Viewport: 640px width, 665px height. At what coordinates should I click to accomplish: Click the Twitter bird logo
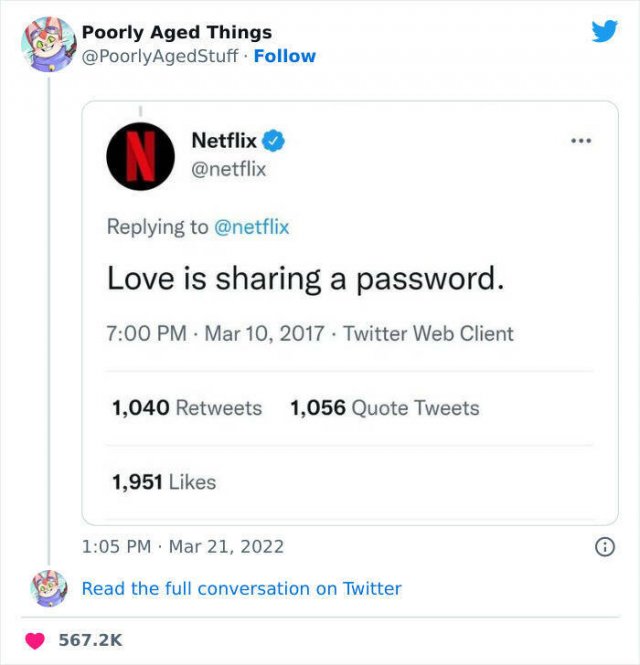pos(604,31)
